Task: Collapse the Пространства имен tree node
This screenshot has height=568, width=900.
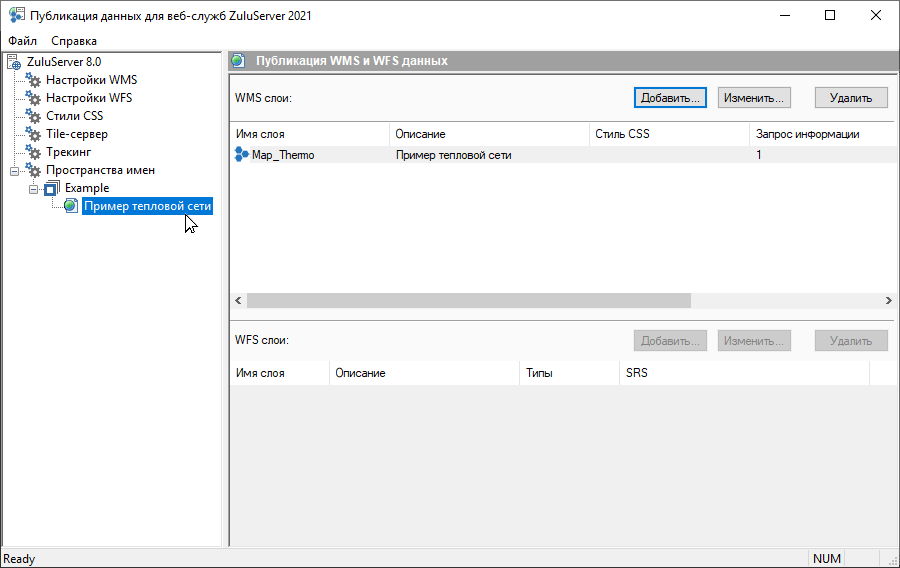Action: 14,171
